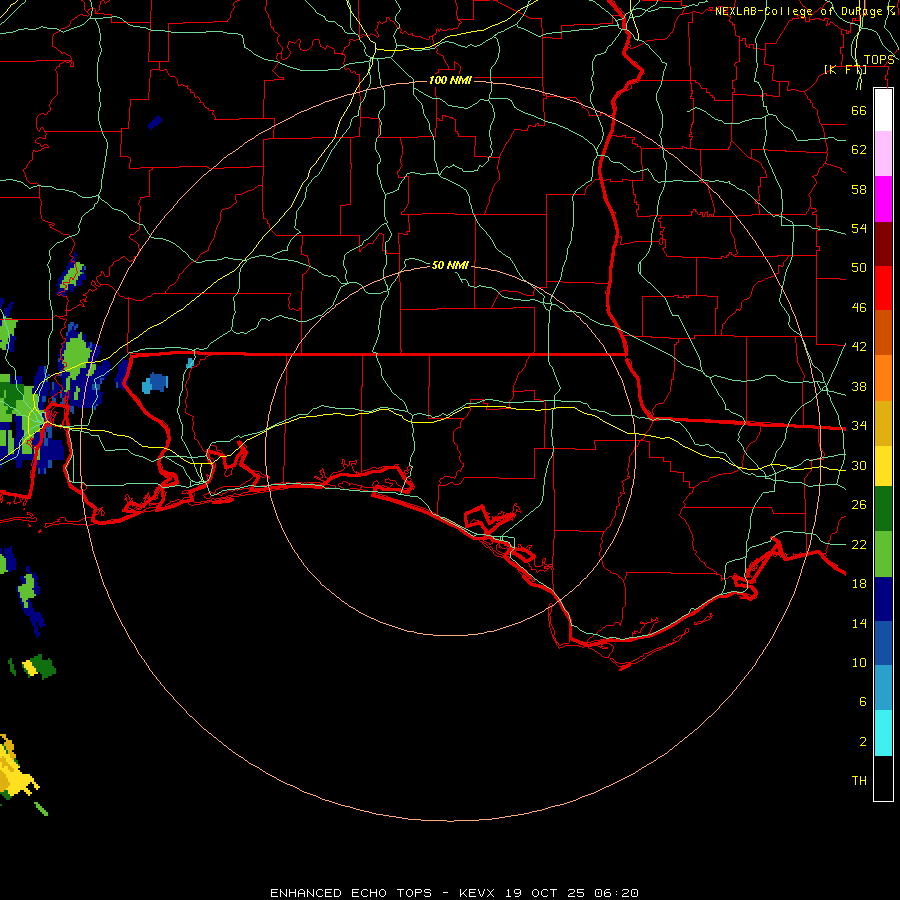900x900 pixels.
Task: Click the magenta legend swatch
Action: click(883, 199)
